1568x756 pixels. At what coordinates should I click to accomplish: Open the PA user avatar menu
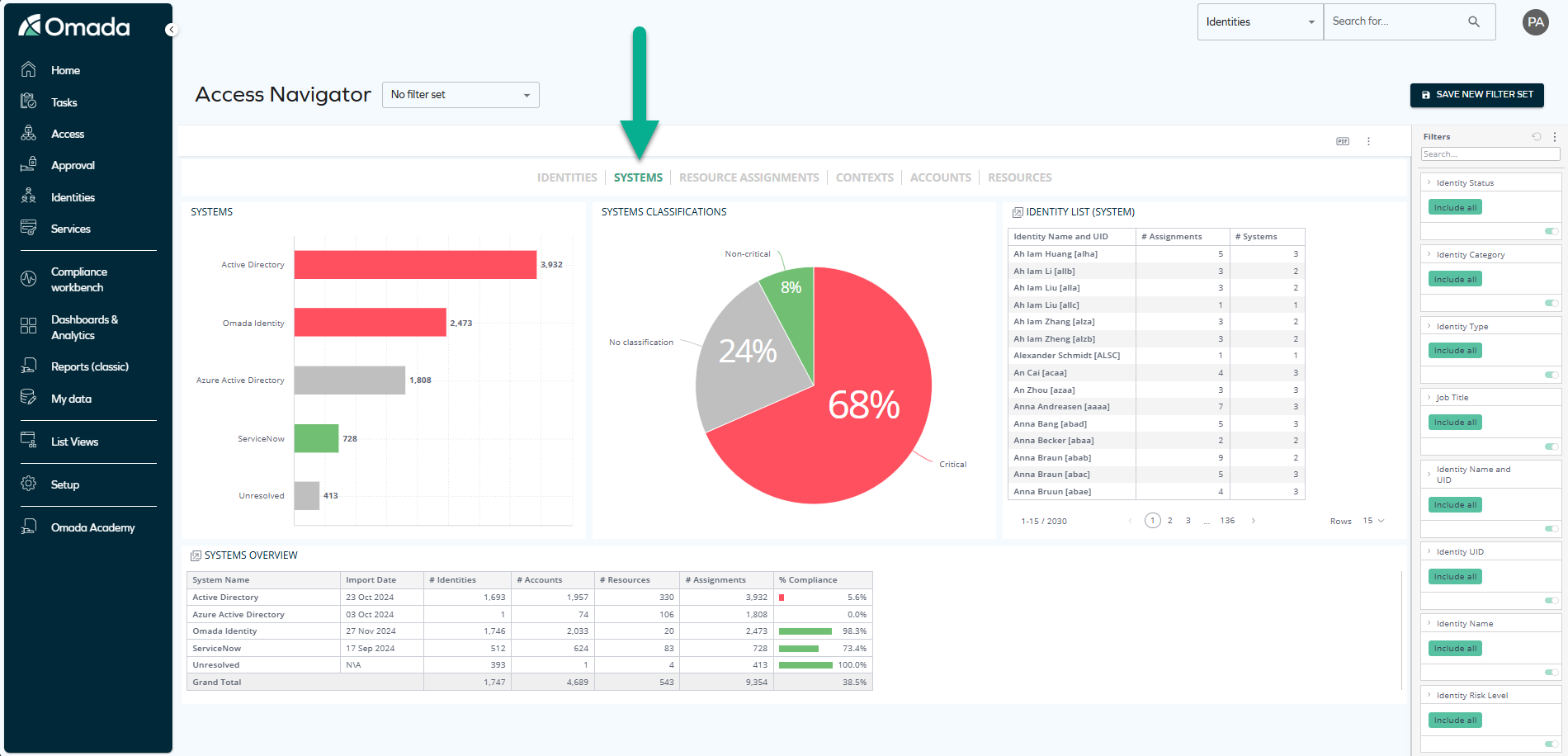pyautogui.click(x=1535, y=22)
